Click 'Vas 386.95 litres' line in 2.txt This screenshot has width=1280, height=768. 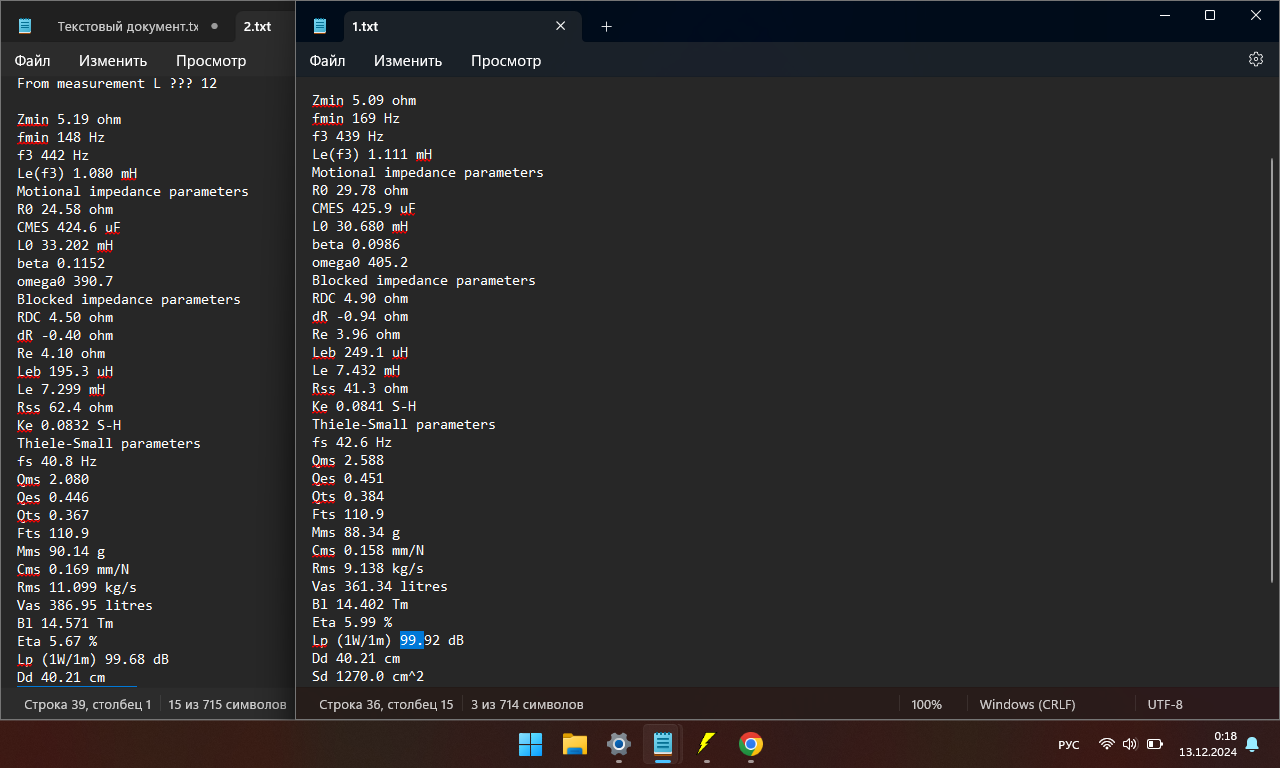pos(85,605)
